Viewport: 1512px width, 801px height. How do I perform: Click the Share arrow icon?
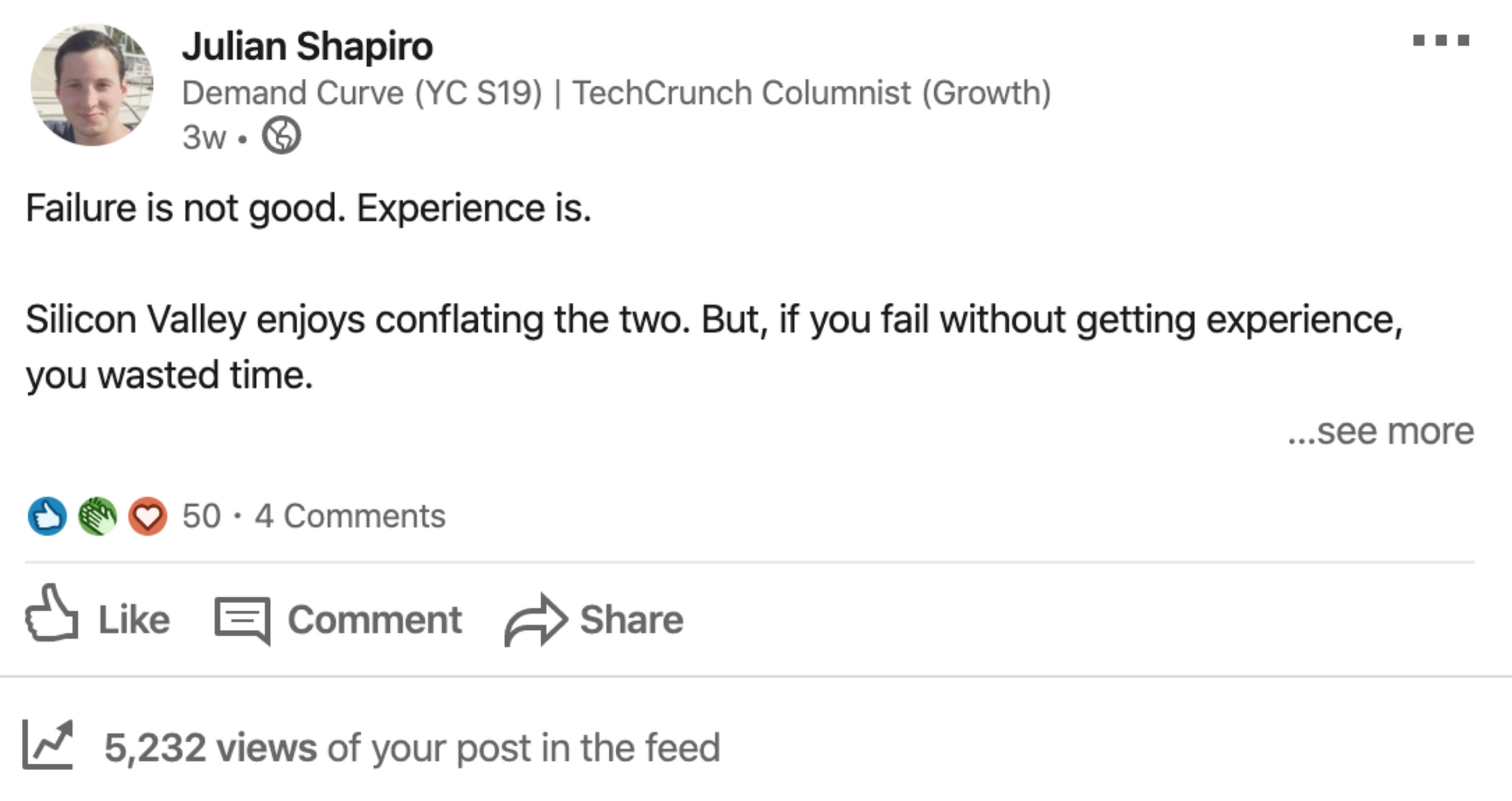[535, 620]
